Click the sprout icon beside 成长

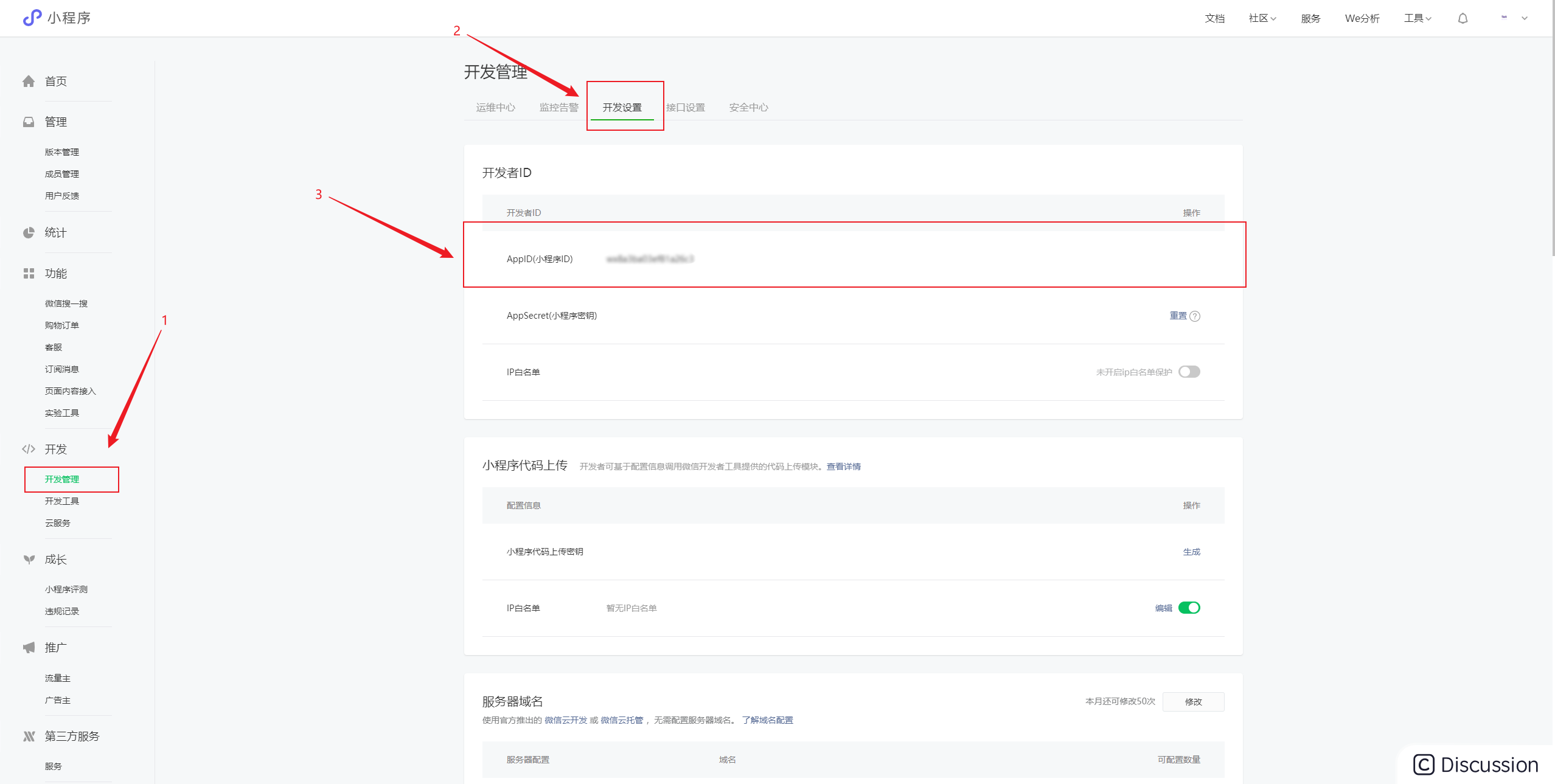29,560
